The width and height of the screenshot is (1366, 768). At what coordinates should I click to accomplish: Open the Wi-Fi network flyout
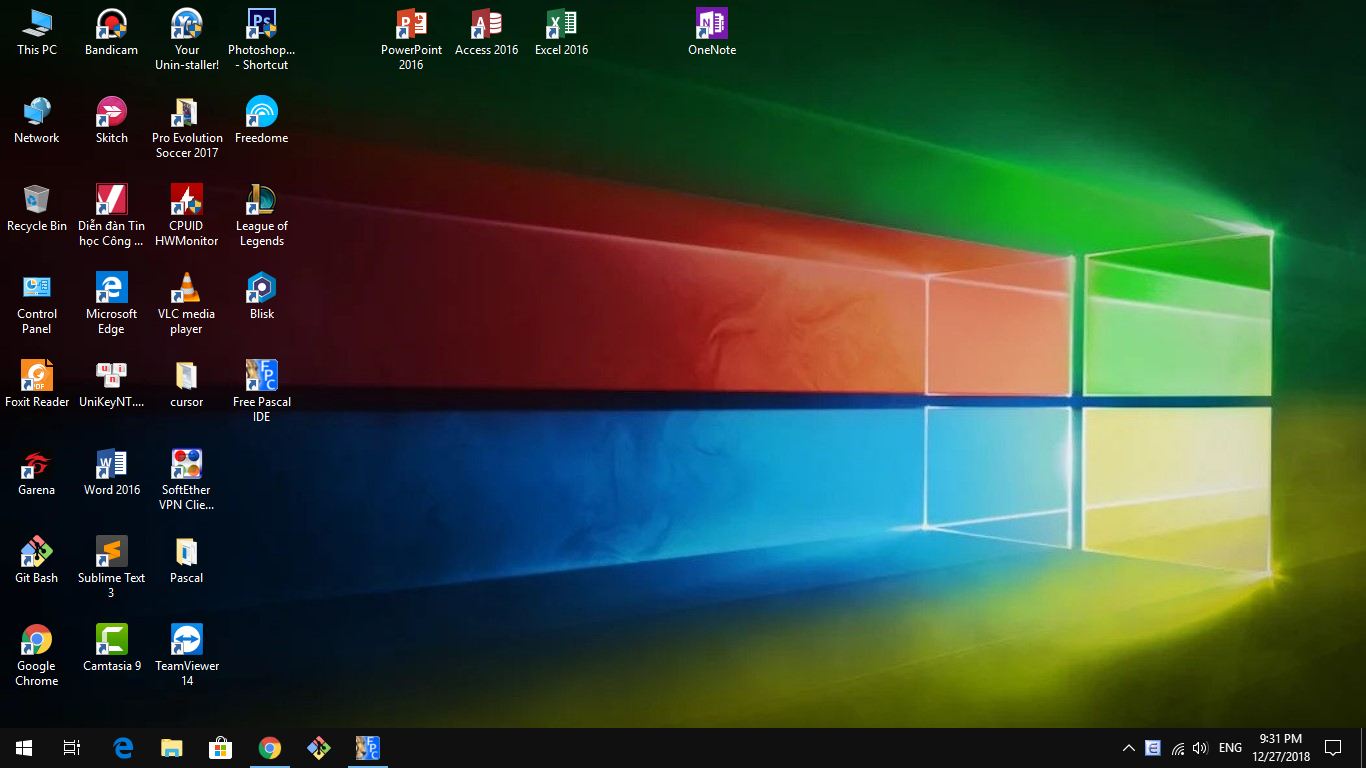tap(1178, 748)
